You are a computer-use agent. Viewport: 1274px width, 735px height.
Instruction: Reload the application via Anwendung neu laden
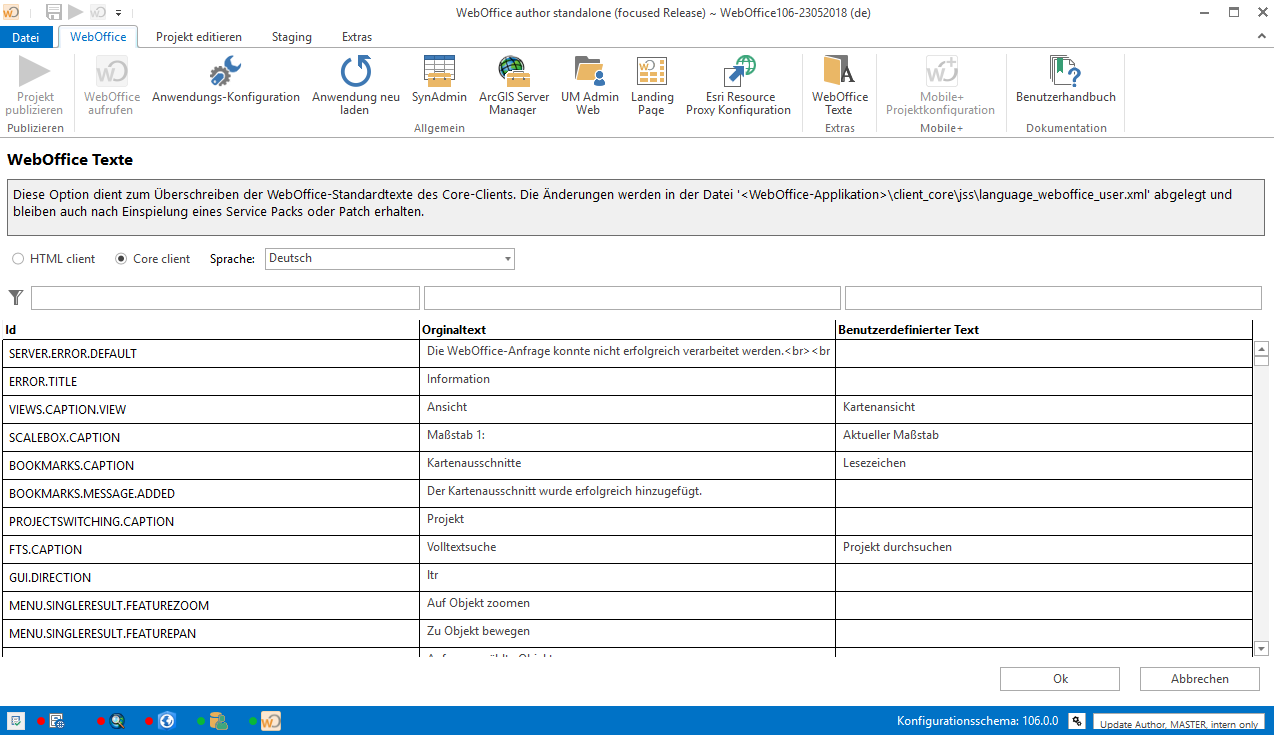click(x=355, y=85)
